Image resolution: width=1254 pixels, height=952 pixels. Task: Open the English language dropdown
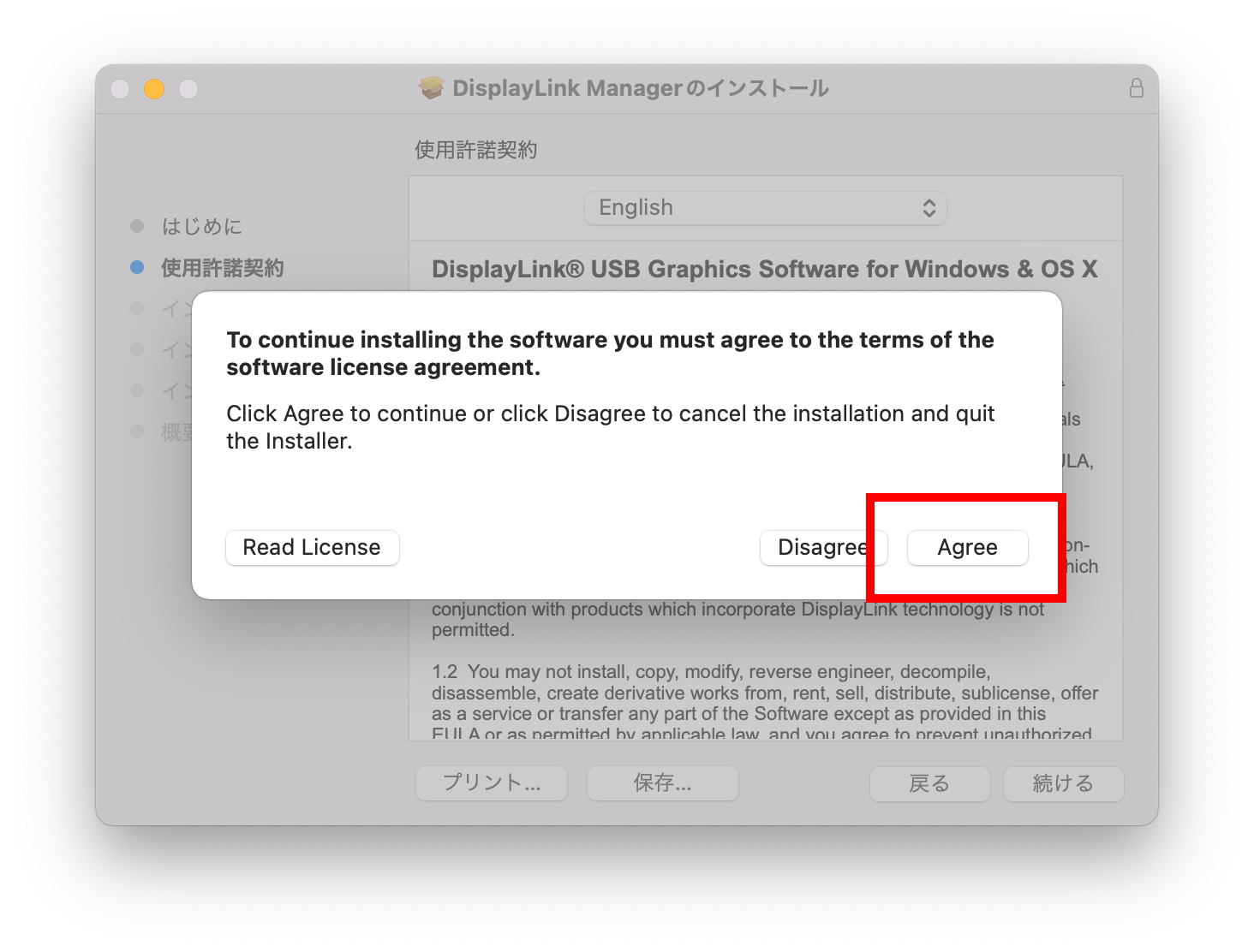click(765, 208)
